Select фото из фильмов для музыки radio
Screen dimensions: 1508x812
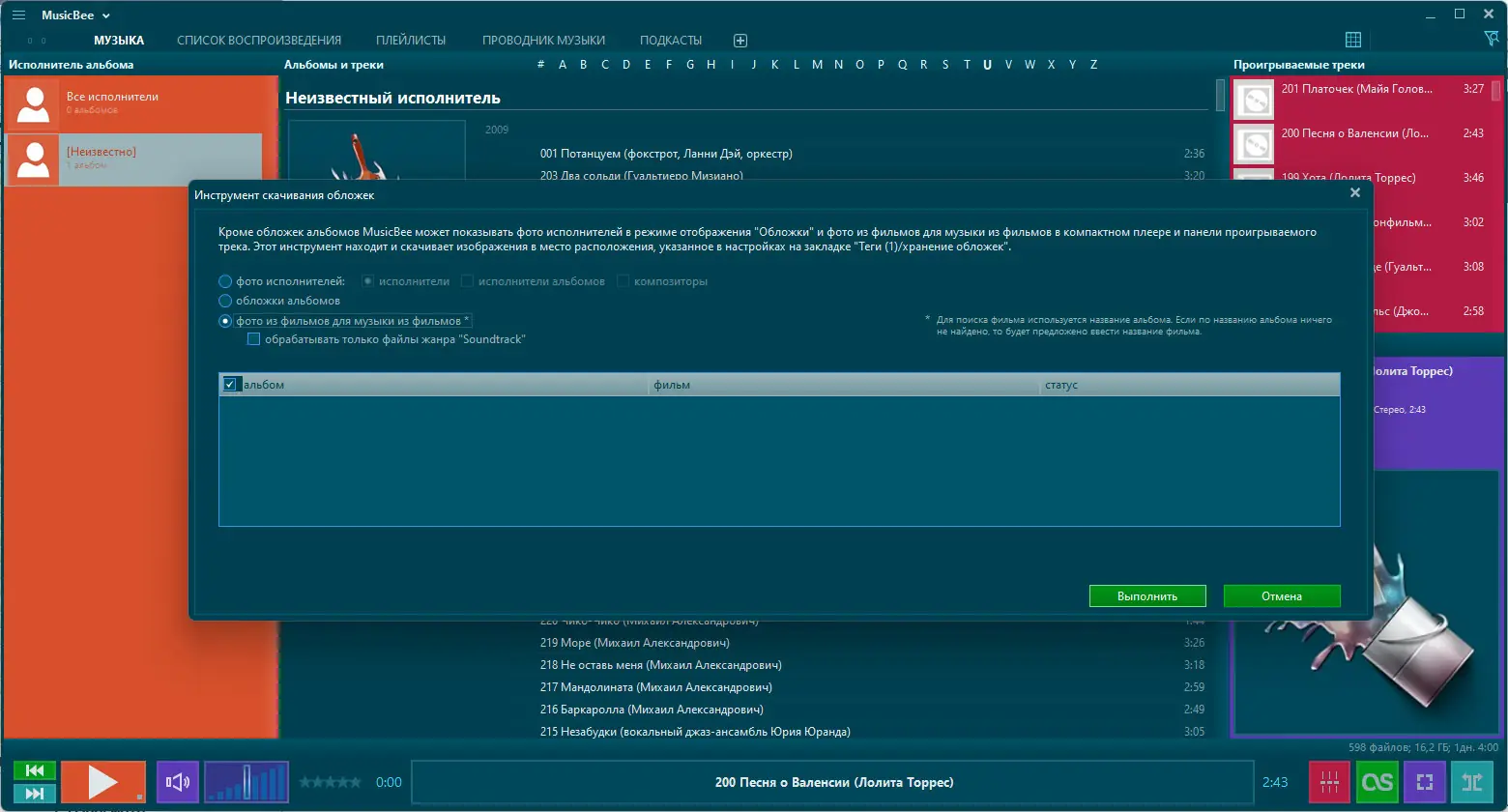pos(225,321)
